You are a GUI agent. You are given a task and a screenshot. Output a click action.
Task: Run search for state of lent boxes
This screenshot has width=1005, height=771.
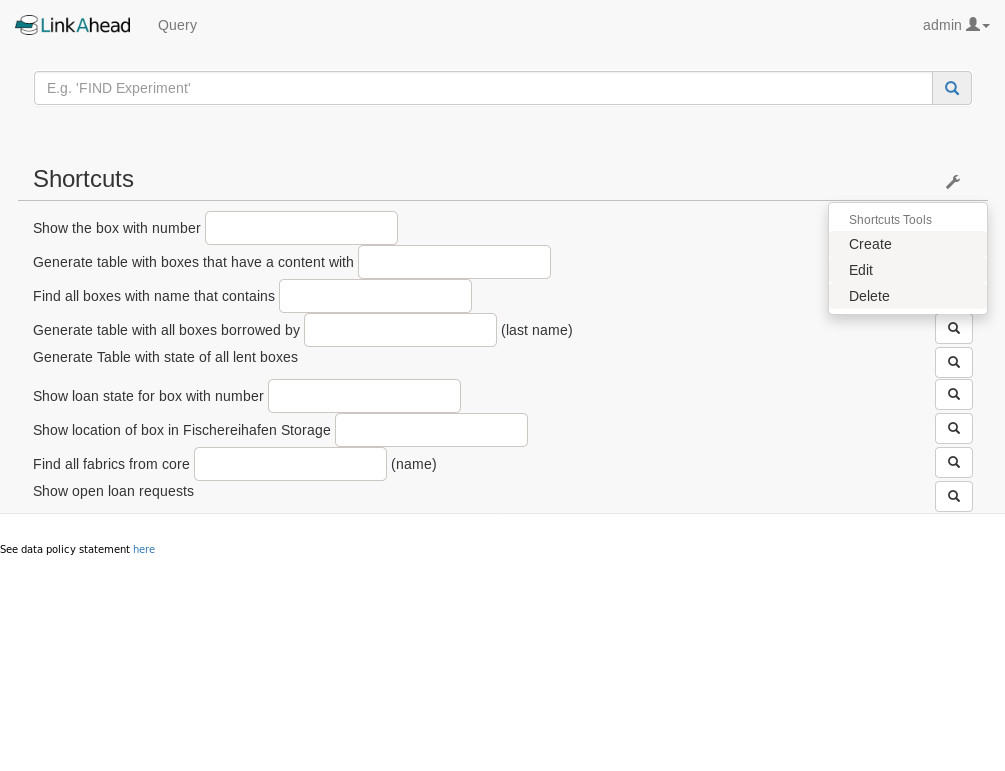954,362
